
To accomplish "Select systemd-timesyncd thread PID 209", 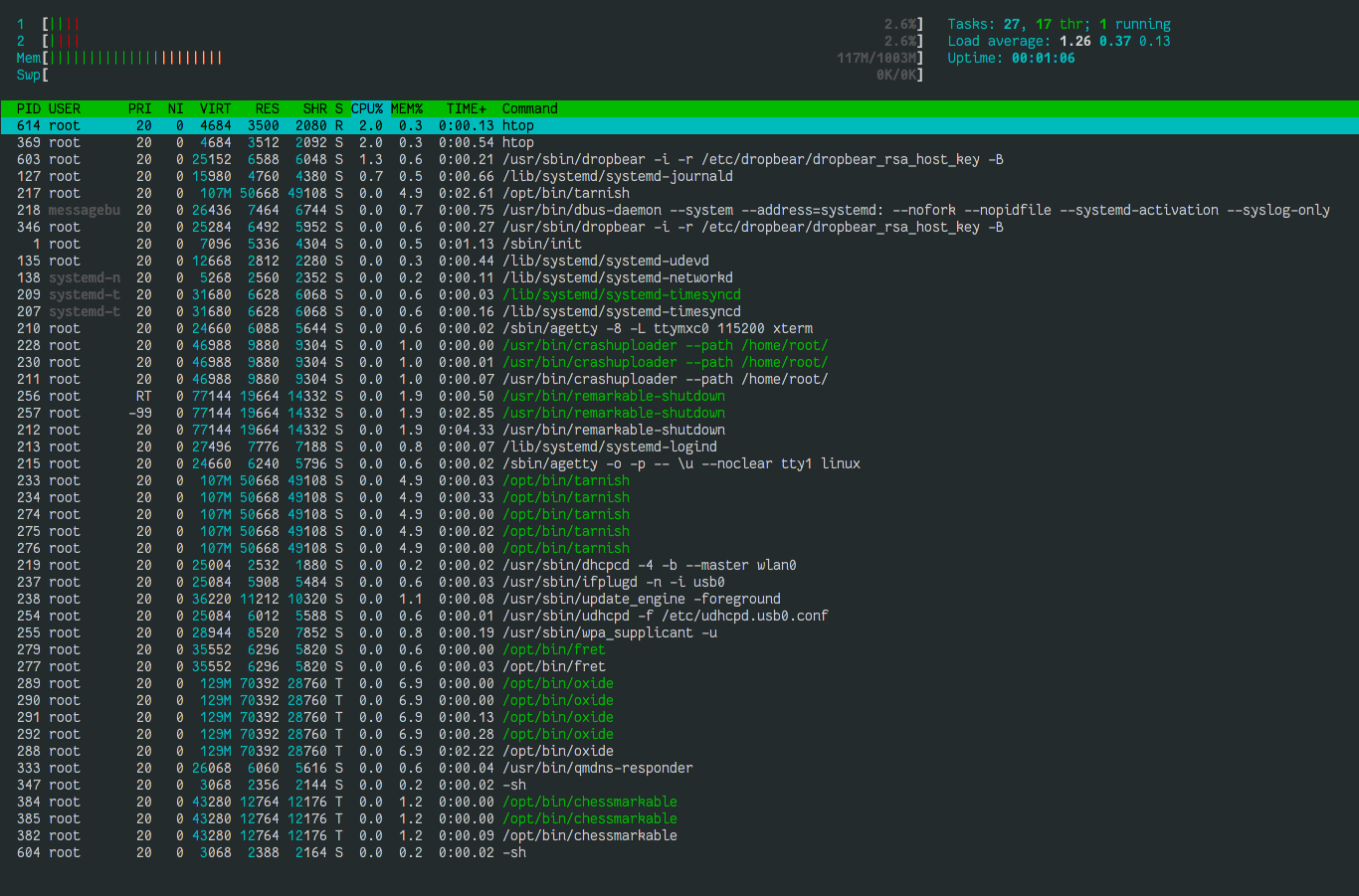I will [x=679, y=294].
